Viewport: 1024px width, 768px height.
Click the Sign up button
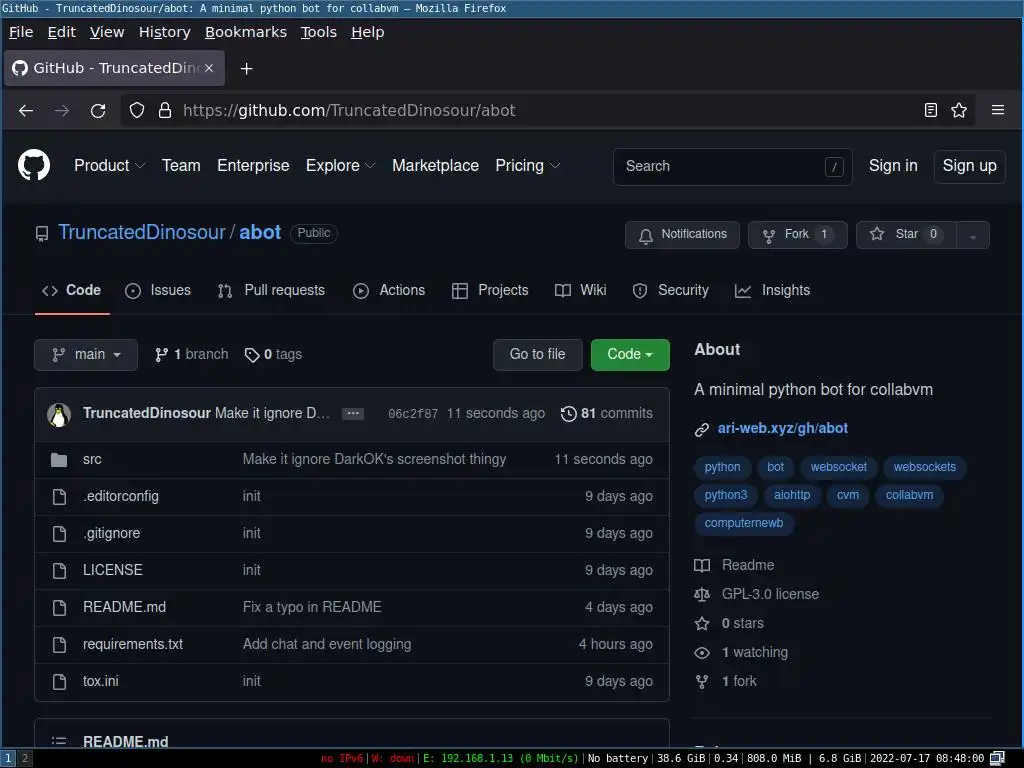point(969,167)
